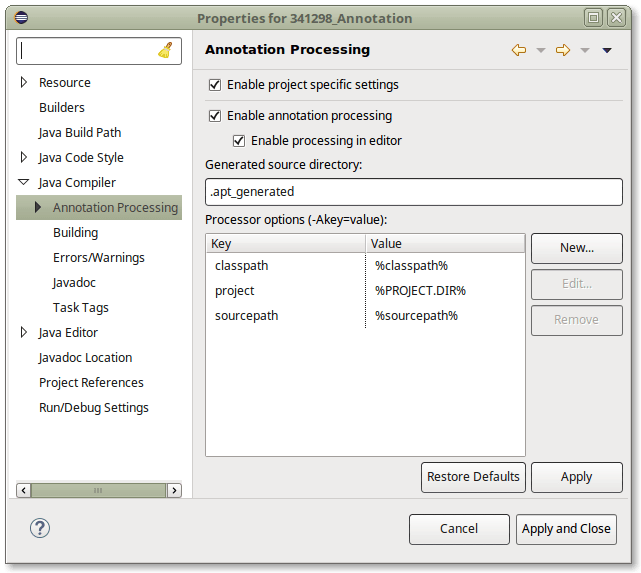Select the Resource tree item label
The height and width of the screenshot is (573, 641).
(x=65, y=83)
